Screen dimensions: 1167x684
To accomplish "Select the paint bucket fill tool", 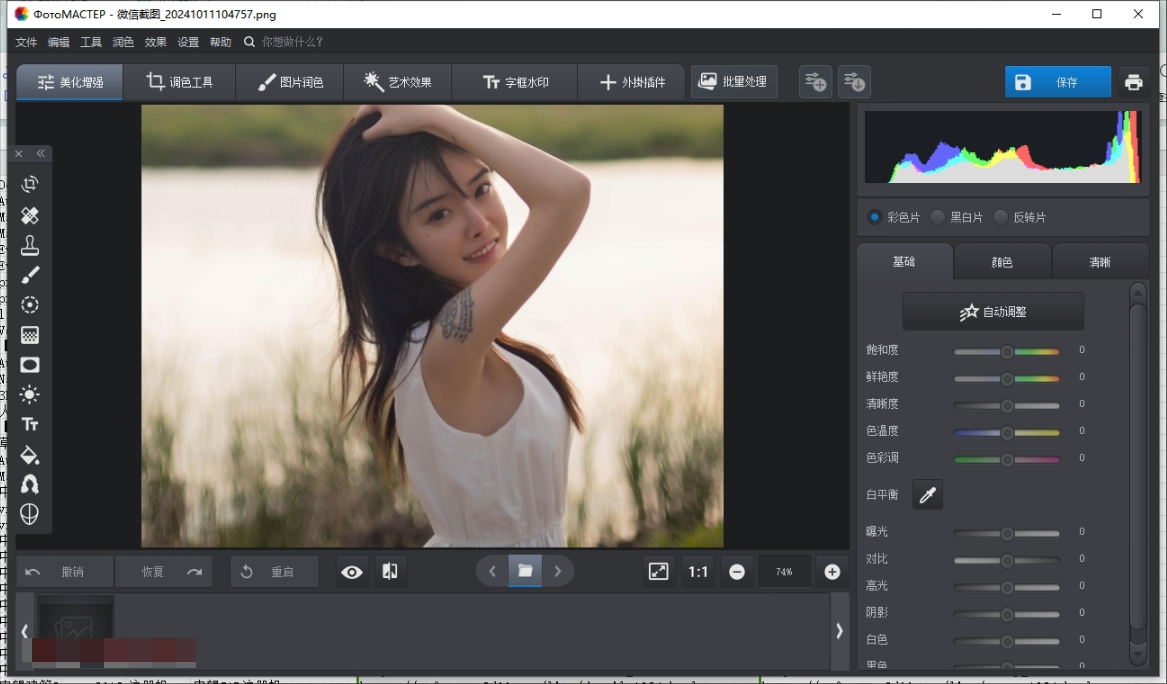I will [x=30, y=455].
